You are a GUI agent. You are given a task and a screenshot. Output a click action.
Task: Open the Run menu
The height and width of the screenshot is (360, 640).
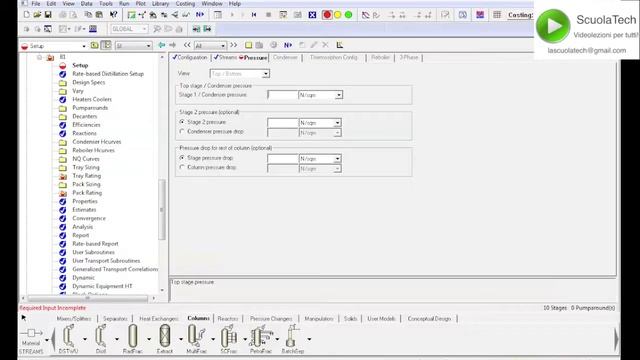coord(124,3)
